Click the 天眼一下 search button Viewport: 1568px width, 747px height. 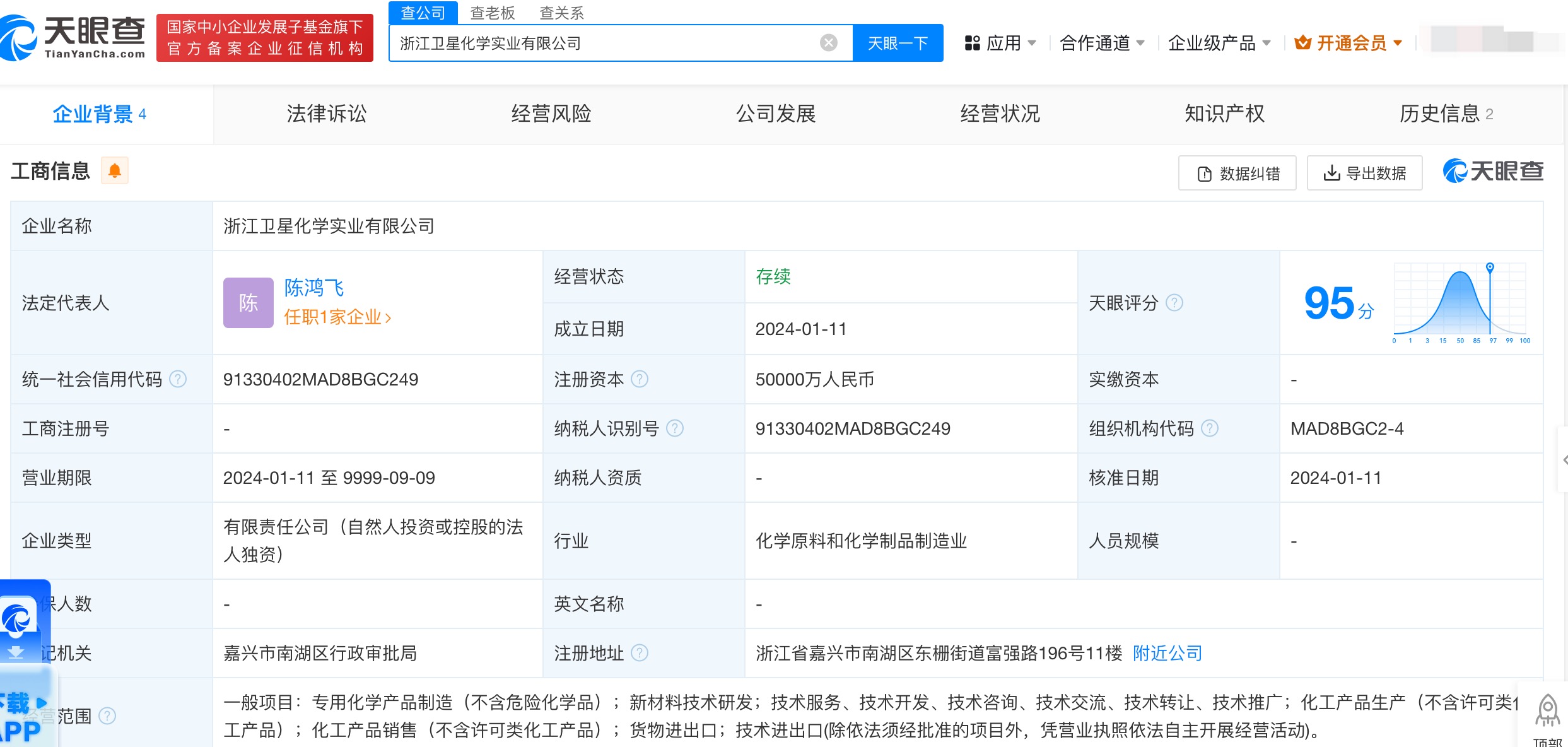(x=898, y=43)
